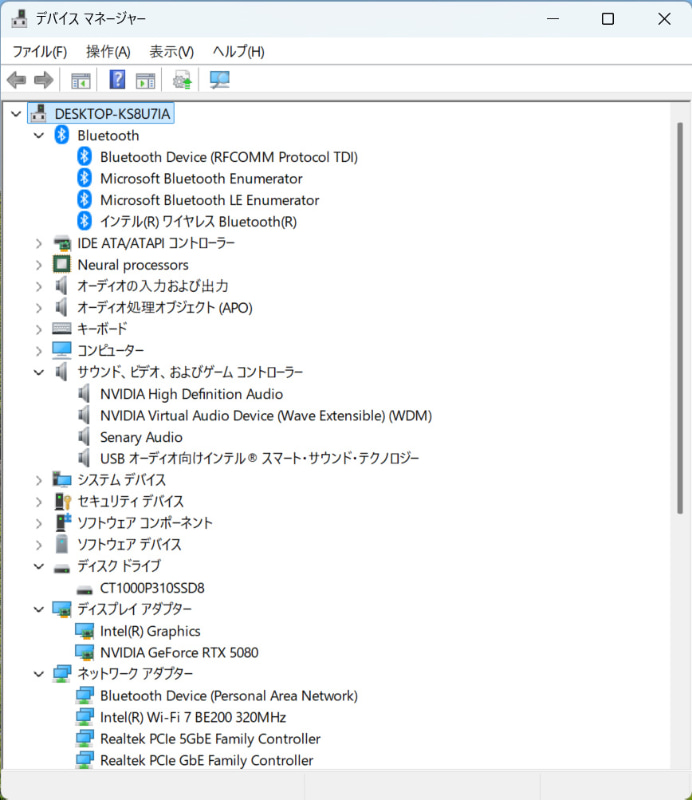The width and height of the screenshot is (692, 800).
Task: Click the vertical scrollbar thumb
Action: point(680,318)
